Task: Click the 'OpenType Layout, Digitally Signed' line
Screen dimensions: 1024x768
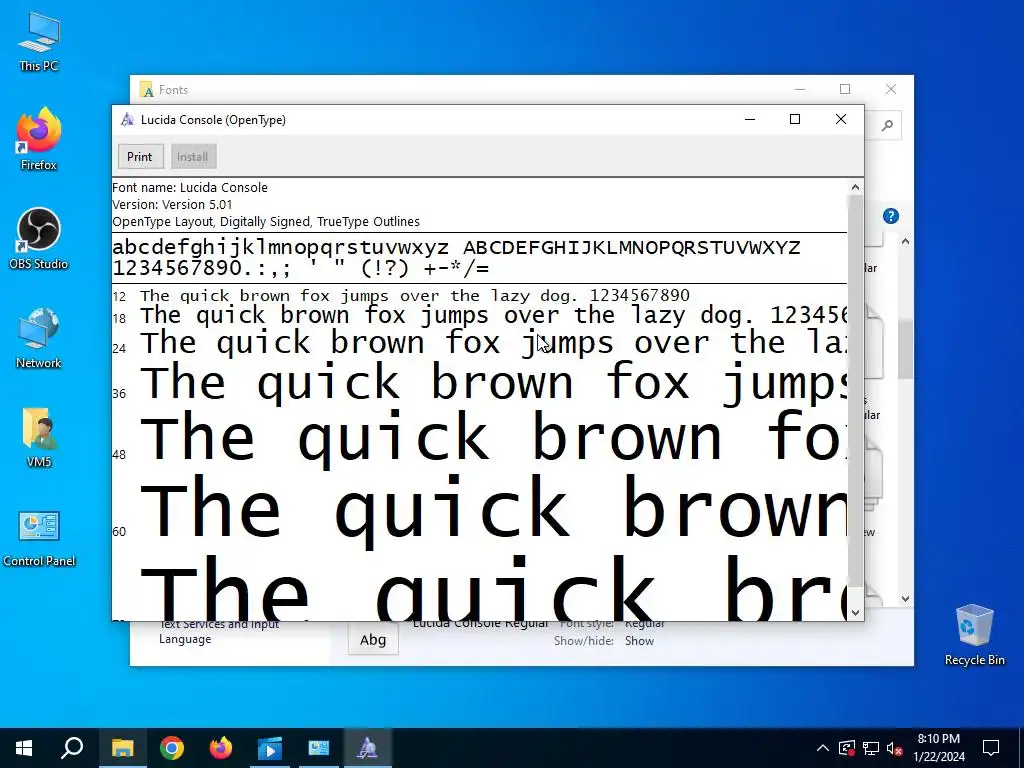Action: coord(266,221)
